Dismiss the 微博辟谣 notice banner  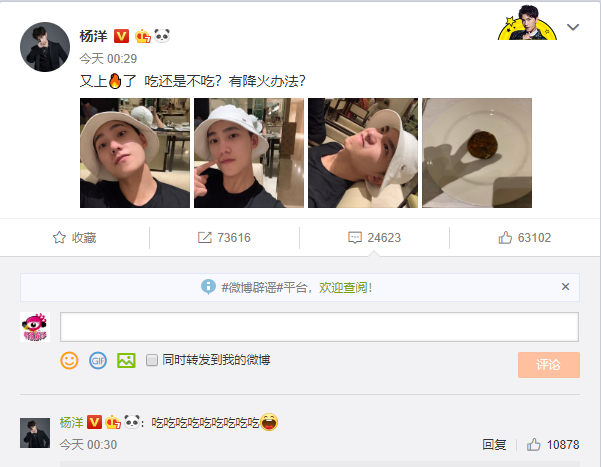tap(565, 286)
